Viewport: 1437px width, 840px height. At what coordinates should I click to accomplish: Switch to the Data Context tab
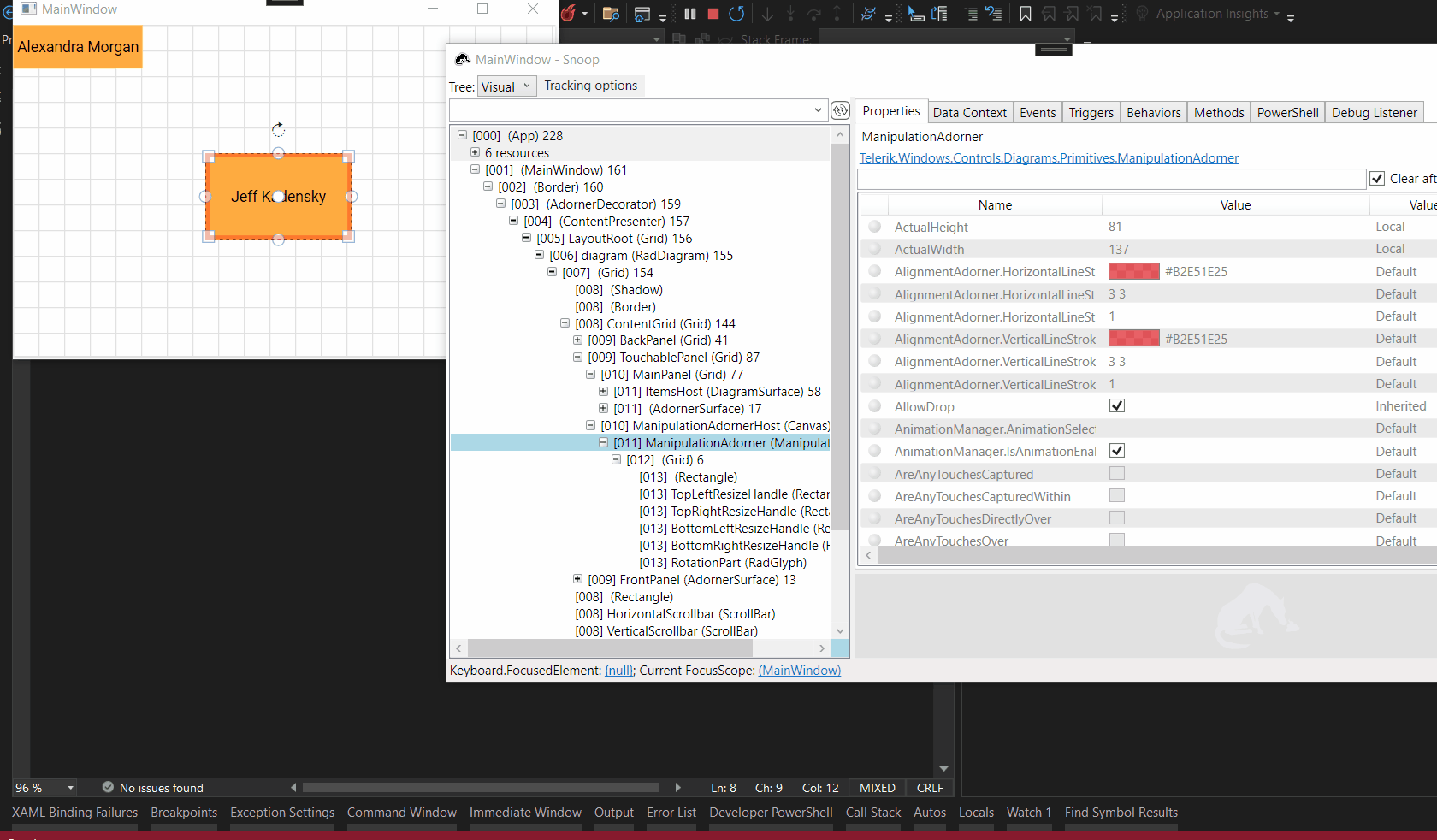click(969, 113)
